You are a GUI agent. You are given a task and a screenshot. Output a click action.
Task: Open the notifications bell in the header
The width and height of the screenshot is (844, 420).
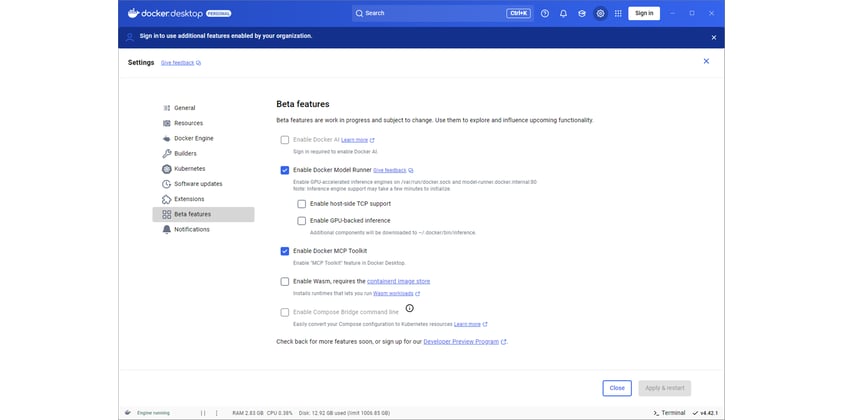point(564,13)
